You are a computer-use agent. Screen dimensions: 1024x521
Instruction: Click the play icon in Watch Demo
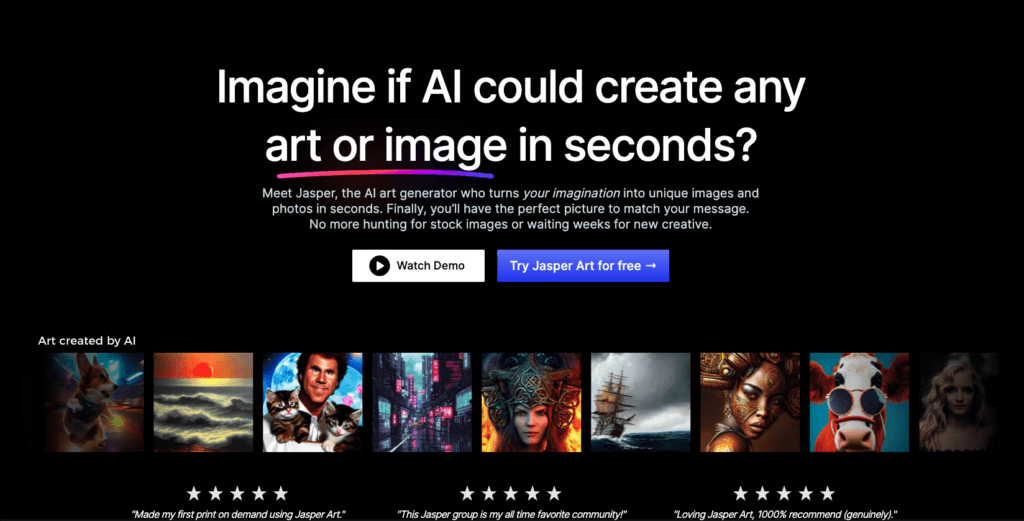pos(379,266)
